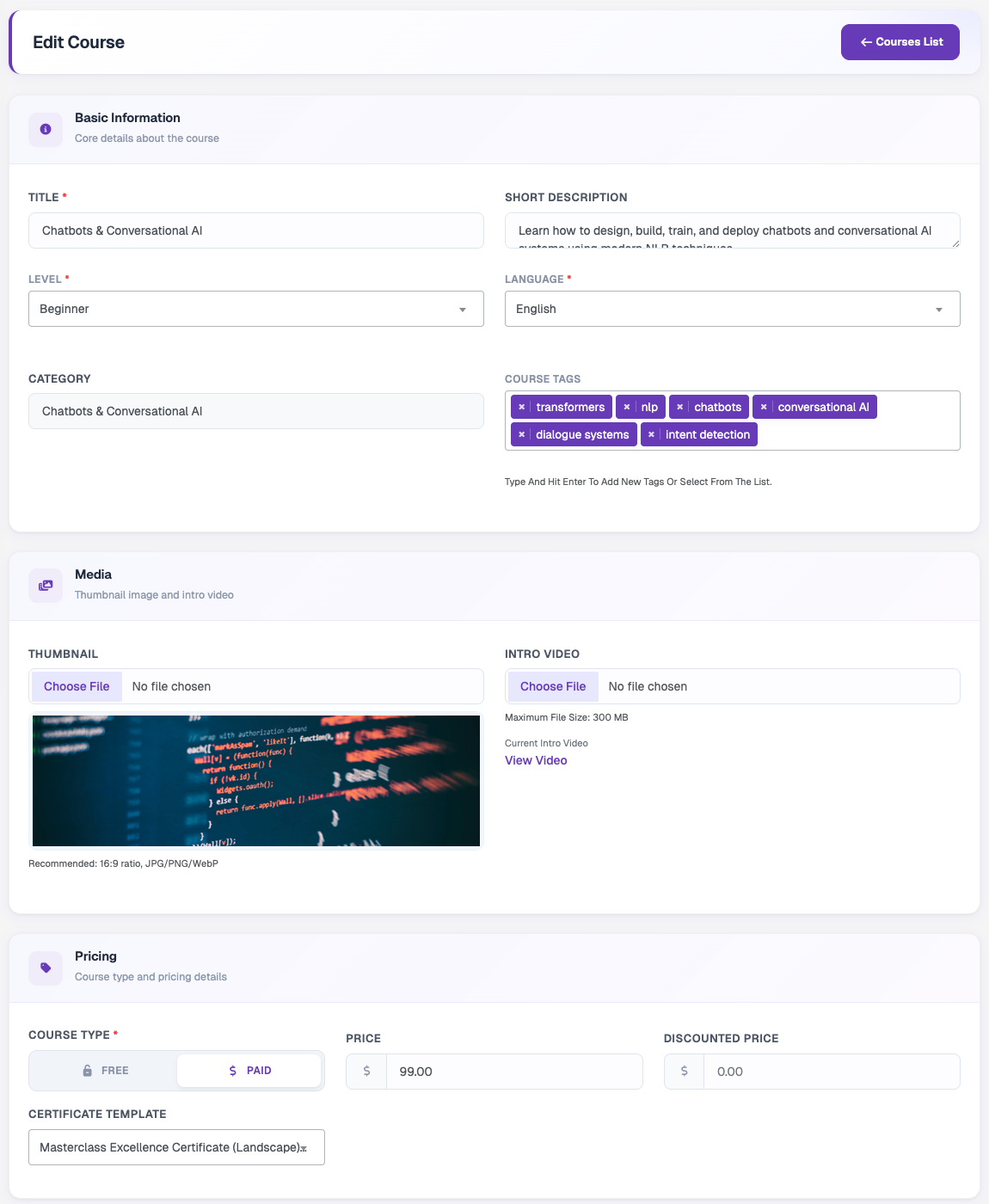
Task: Select the FREE course type
Action: (x=105, y=1071)
